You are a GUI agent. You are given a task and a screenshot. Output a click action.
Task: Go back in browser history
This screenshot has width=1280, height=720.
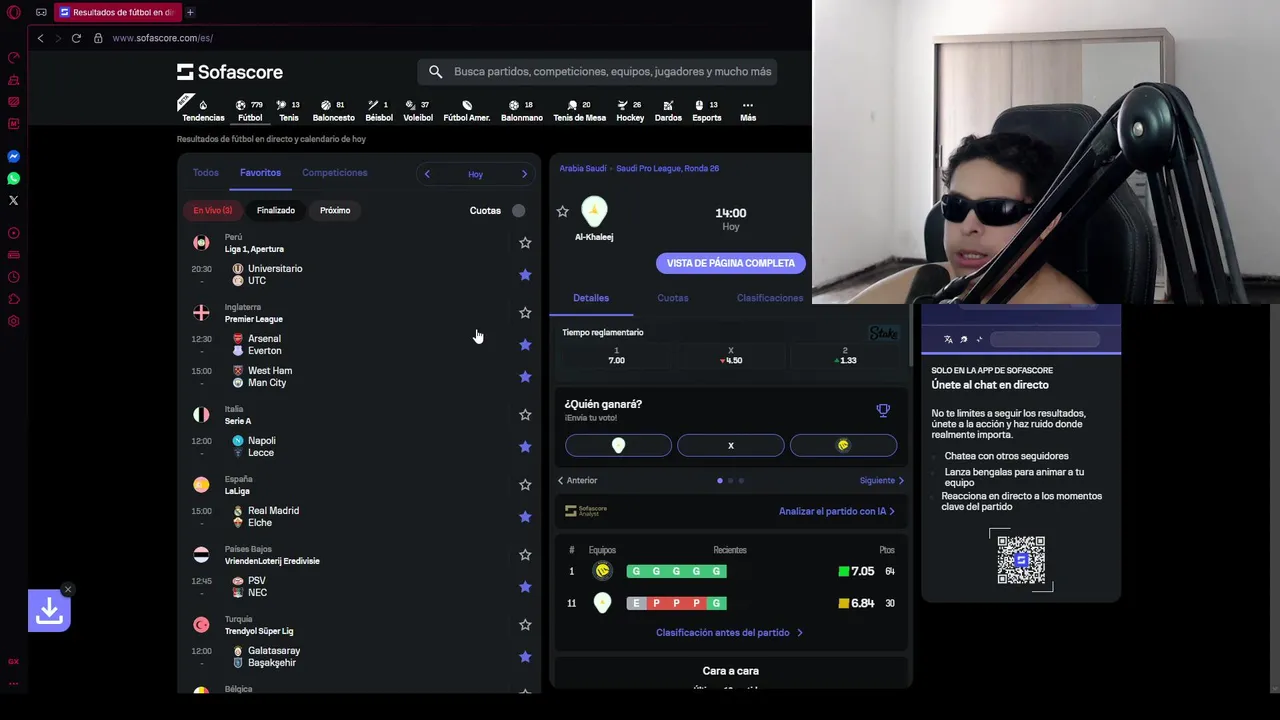pyautogui.click(x=40, y=38)
